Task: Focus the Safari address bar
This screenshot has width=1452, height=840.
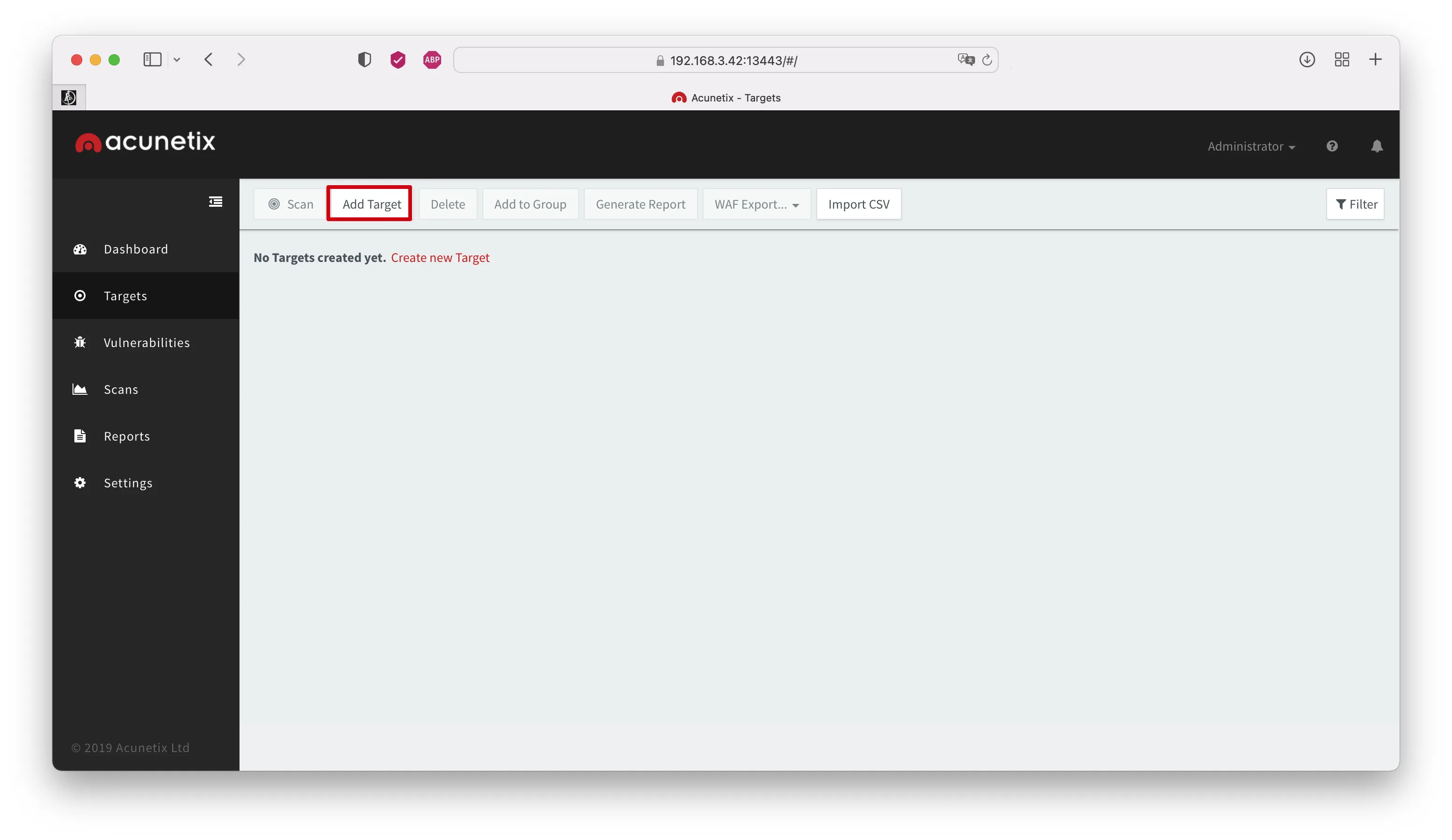Action: pos(726,60)
